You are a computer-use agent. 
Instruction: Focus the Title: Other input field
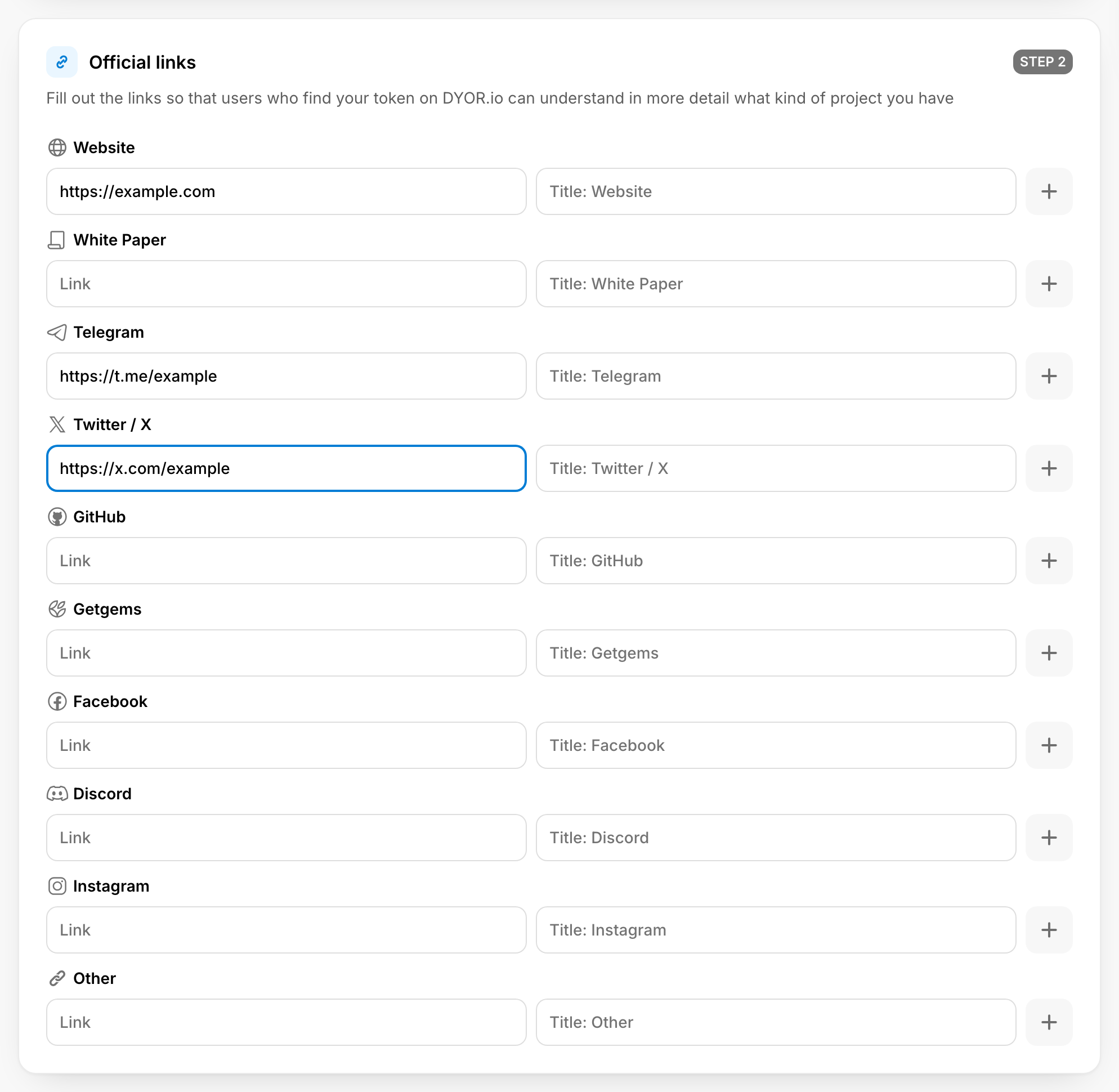[x=776, y=1023]
